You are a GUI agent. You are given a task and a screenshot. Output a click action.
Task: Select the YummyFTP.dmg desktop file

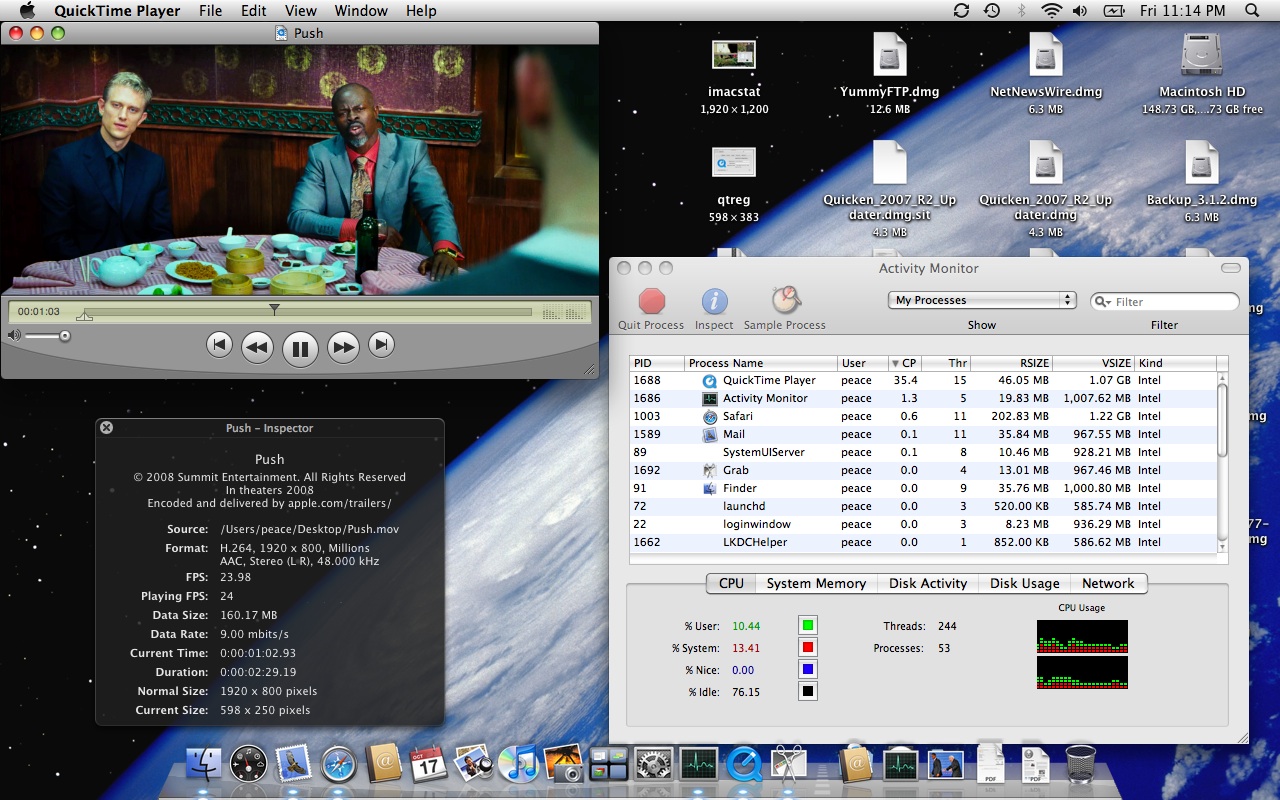pyautogui.click(x=889, y=54)
